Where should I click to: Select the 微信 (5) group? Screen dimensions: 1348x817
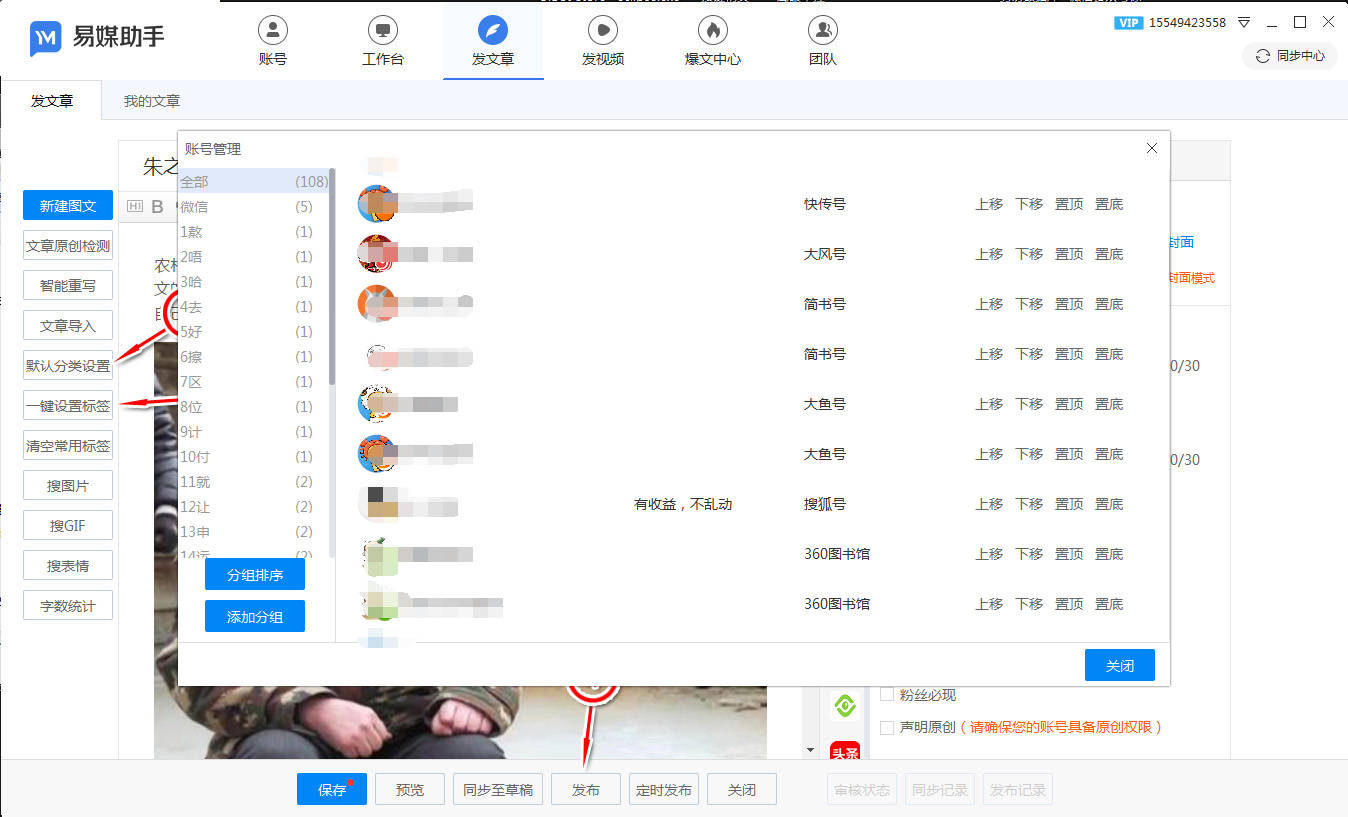[x=254, y=206]
